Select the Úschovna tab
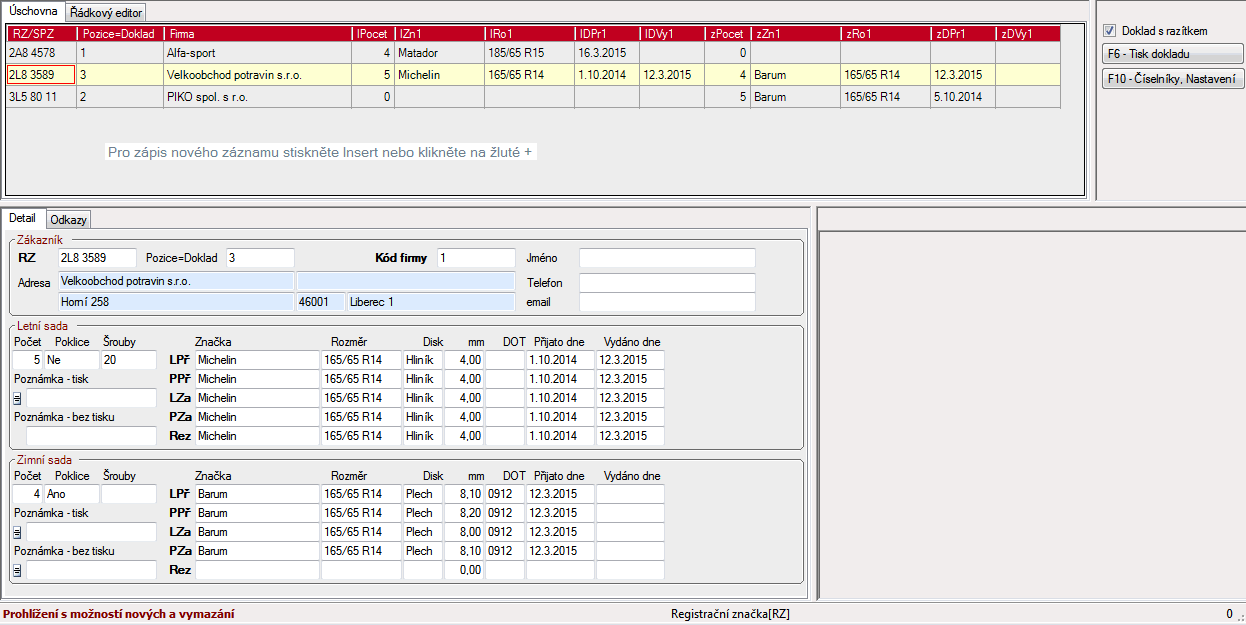The height and width of the screenshot is (625, 1246). pyautogui.click(x=33, y=11)
